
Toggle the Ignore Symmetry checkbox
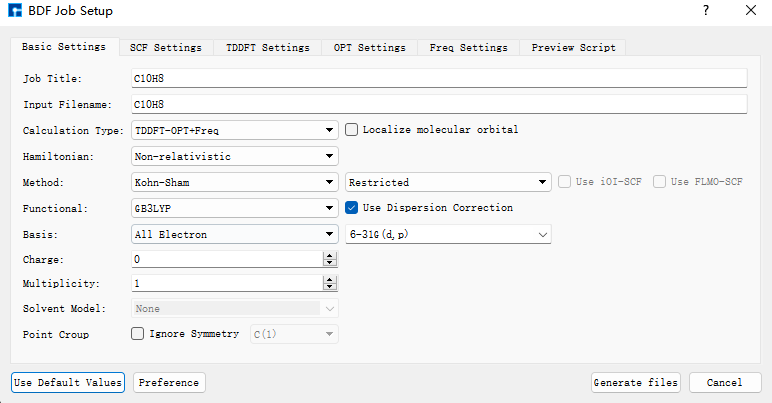click(x=137, y=334)
